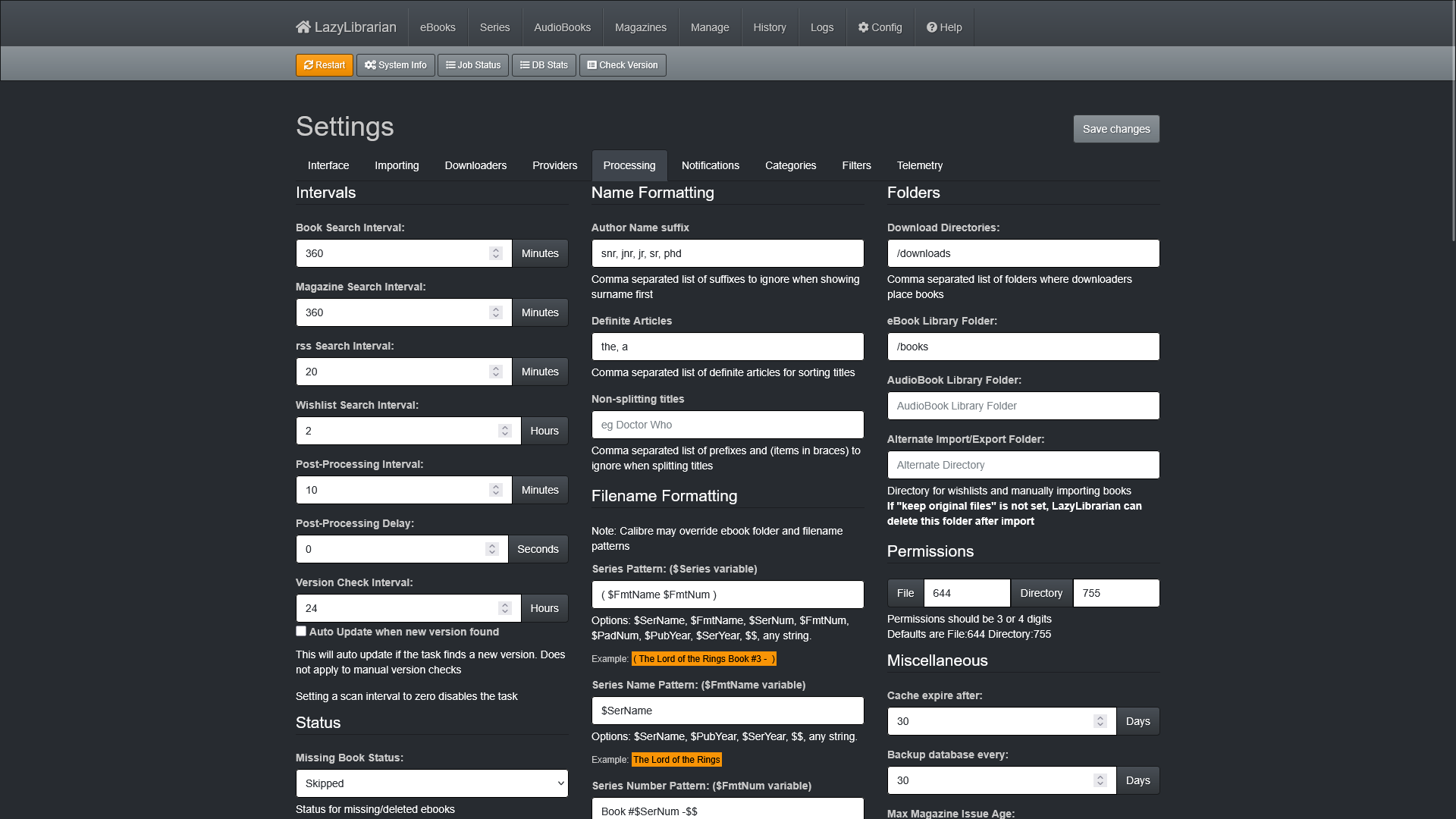Go to Series page
Viewport: 1456px width, 819px height.
495,27
